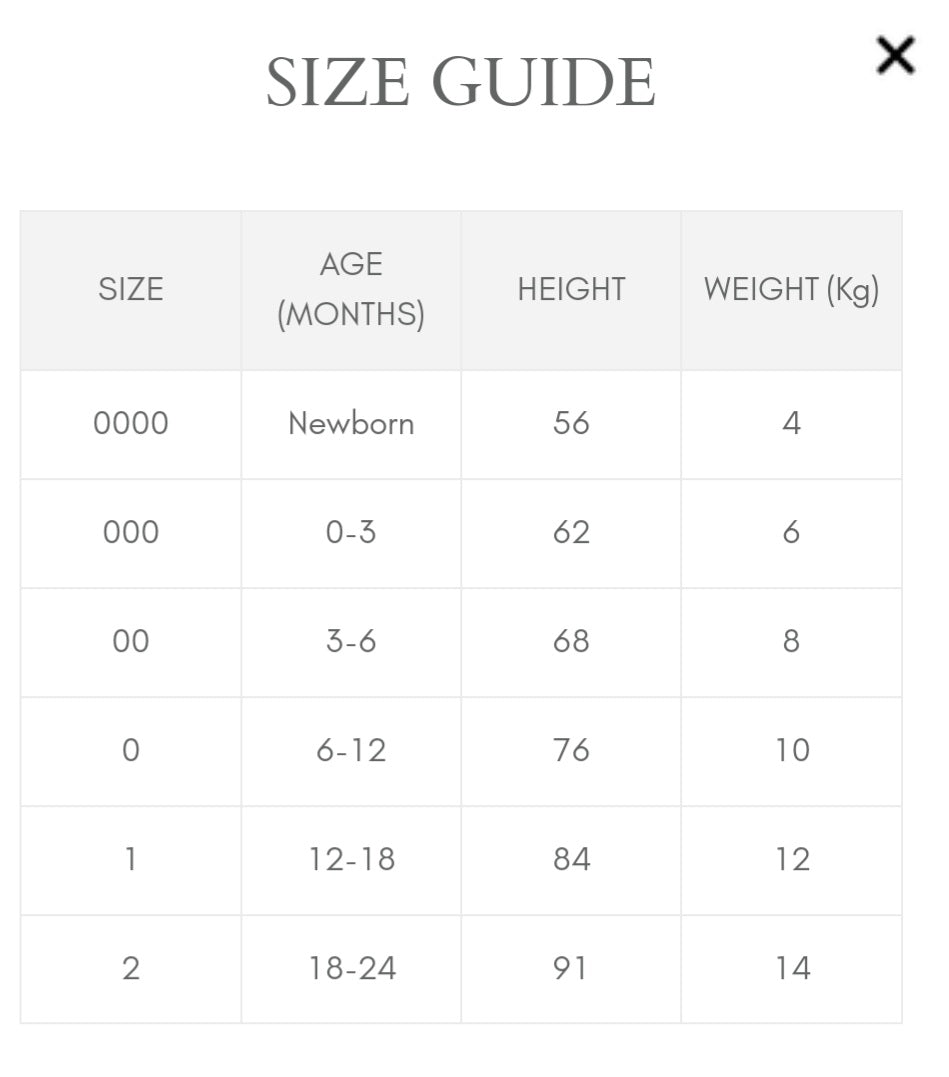This screenshot has width=949, height=1077.
Task: Select the weight value 8
Action: click(x=792, y=642)
